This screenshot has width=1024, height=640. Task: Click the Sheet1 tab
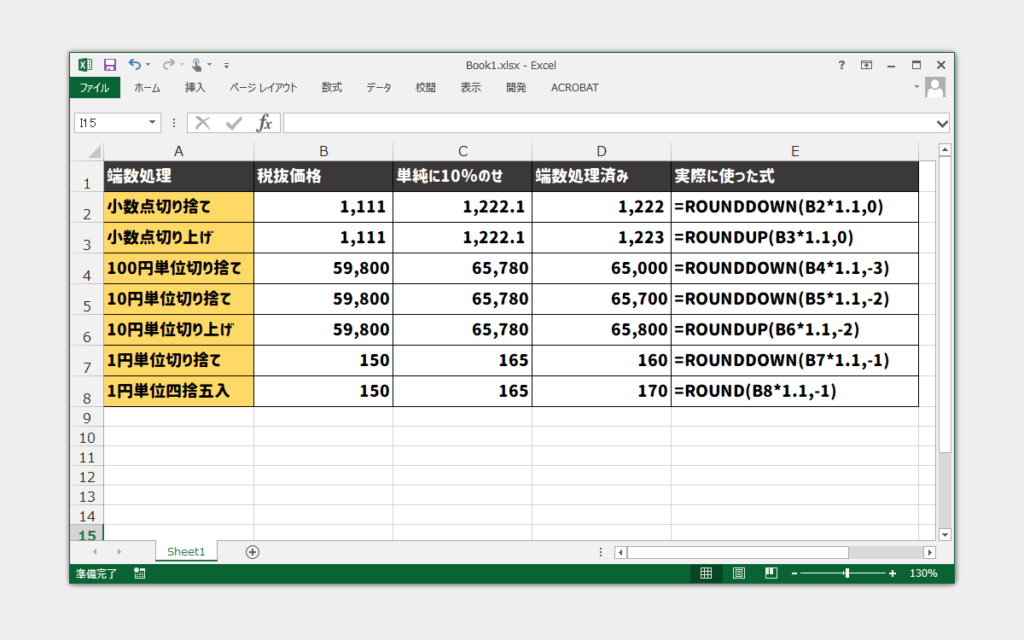coord(186,551)
